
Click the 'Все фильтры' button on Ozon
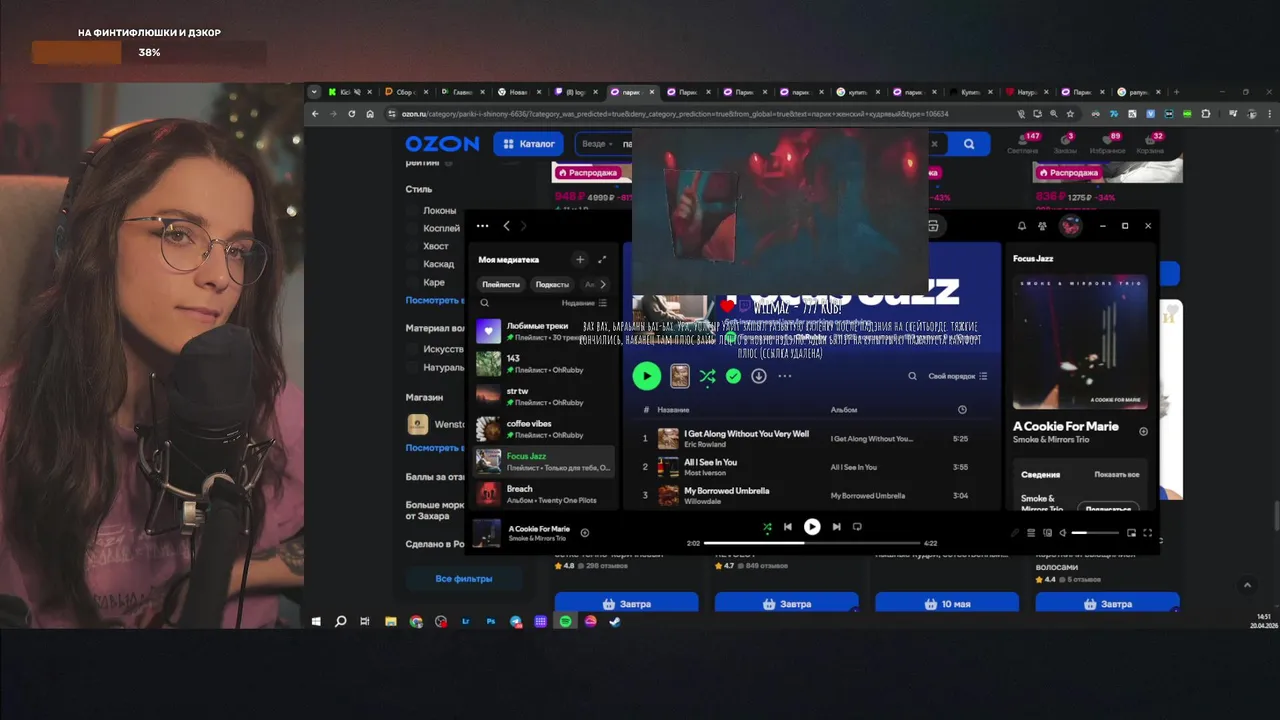(464, 578)
